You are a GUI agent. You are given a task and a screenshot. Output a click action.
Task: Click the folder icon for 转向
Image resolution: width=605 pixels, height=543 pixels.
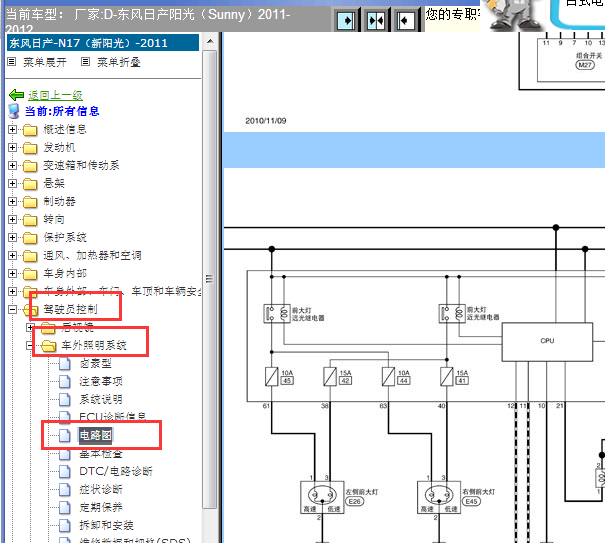[30, 220]
